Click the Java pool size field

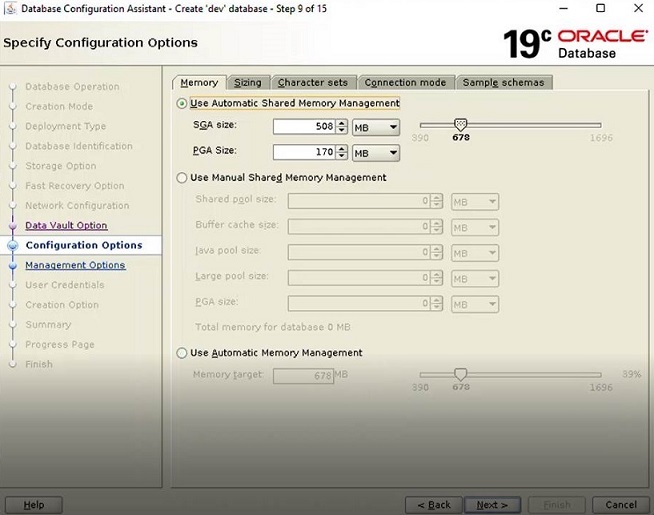tap(359, 252)
